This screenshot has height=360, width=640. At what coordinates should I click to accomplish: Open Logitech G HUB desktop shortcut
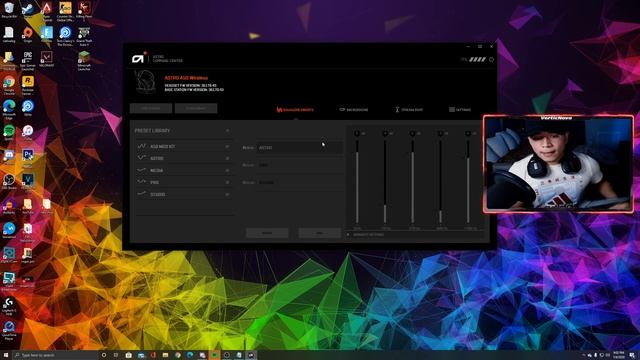[9, 306]
